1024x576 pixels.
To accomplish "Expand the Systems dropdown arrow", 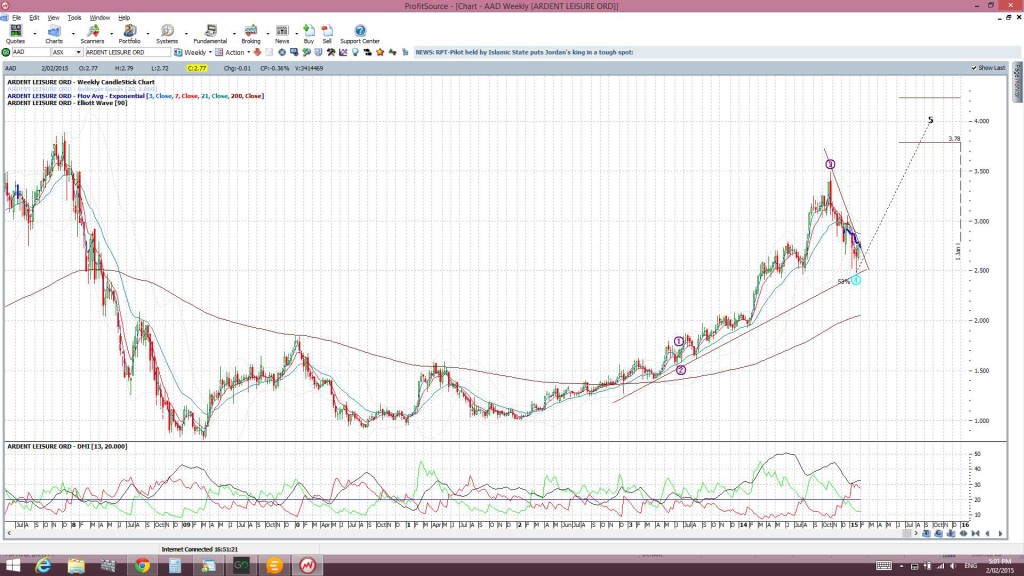I will pos(186,34).
